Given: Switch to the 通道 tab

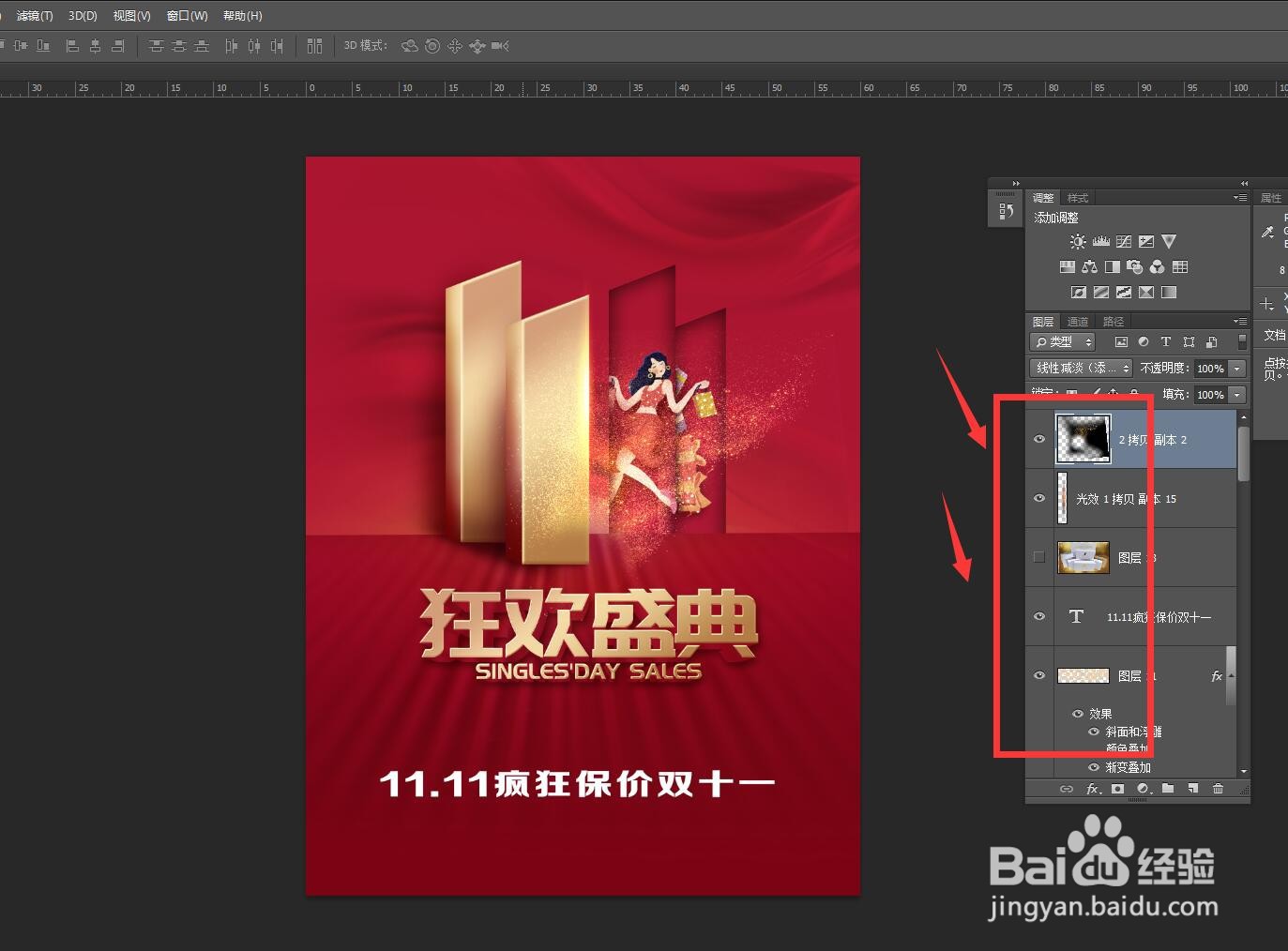Looking at the screenshot, I should (1078, 322).
